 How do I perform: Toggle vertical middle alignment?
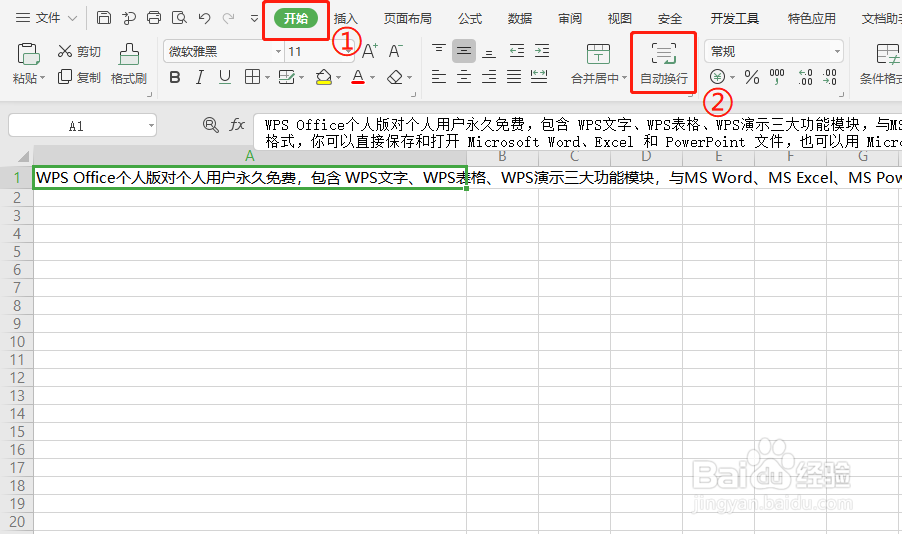click(464, 51)
